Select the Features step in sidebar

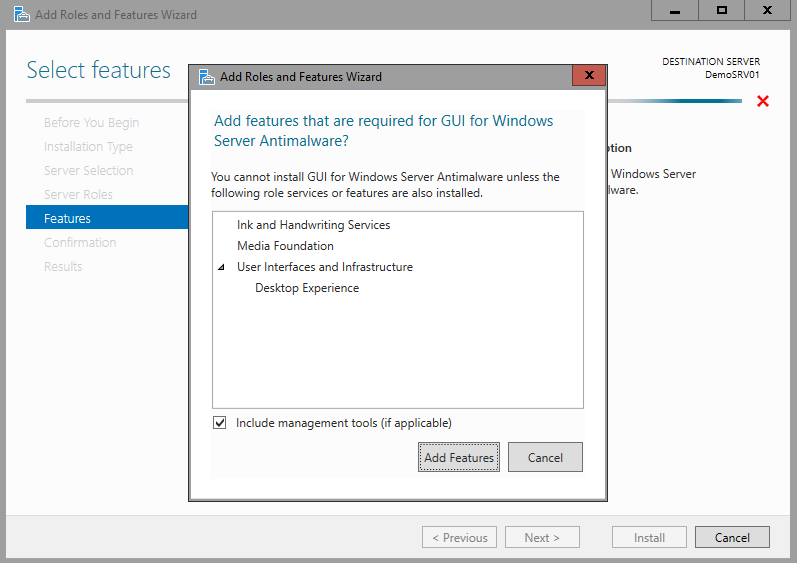pyautogui.click(x=107, y=217)
